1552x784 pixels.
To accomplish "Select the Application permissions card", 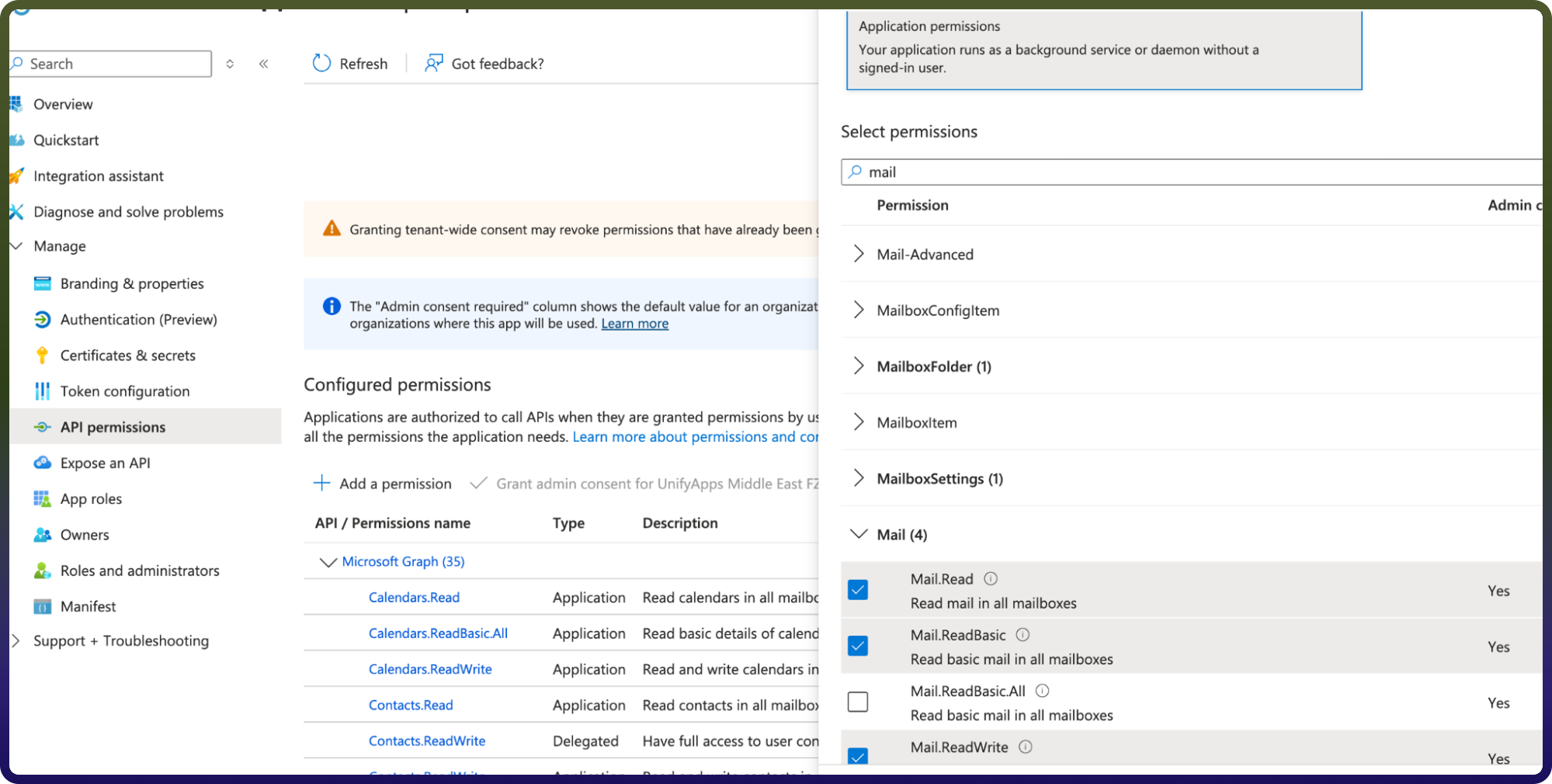I will tap(1104, 50).
